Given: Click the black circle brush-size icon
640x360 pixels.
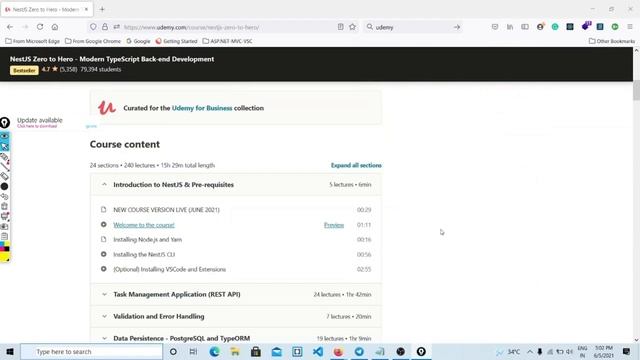Looking at the screenshot, I should tap(4, 187).
